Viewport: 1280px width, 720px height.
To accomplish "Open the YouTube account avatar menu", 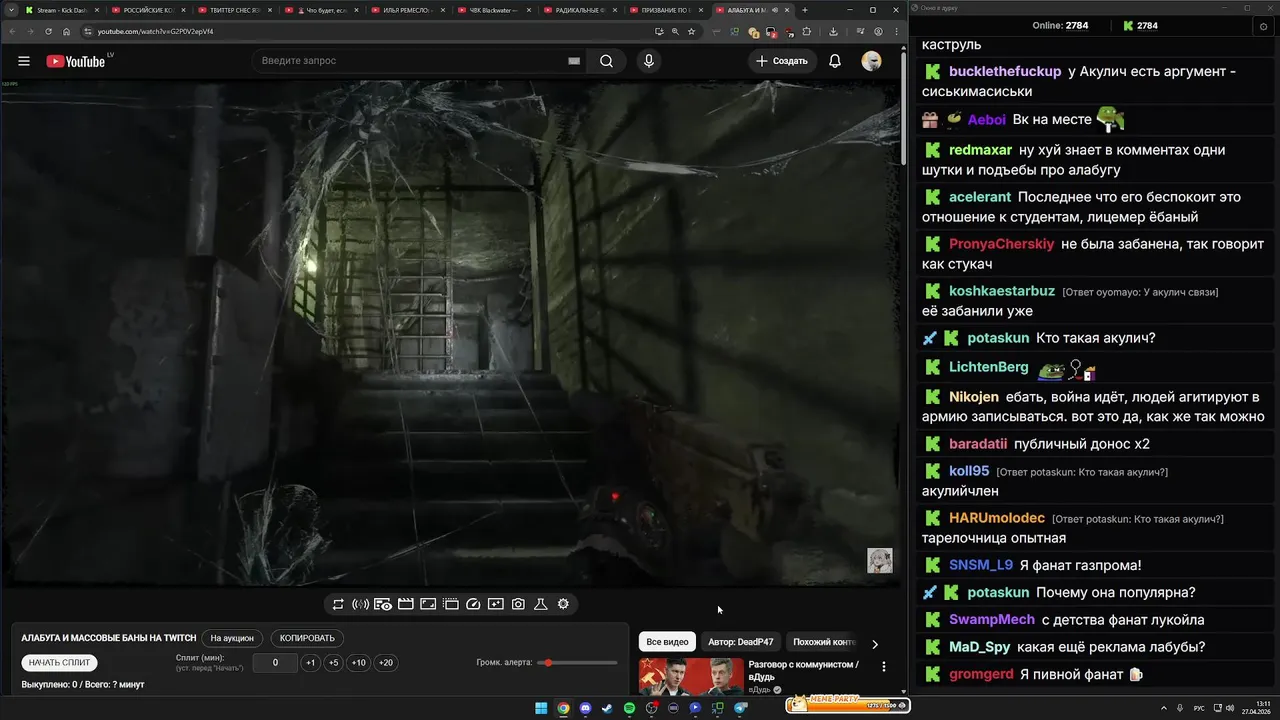I will coord(872,61).
